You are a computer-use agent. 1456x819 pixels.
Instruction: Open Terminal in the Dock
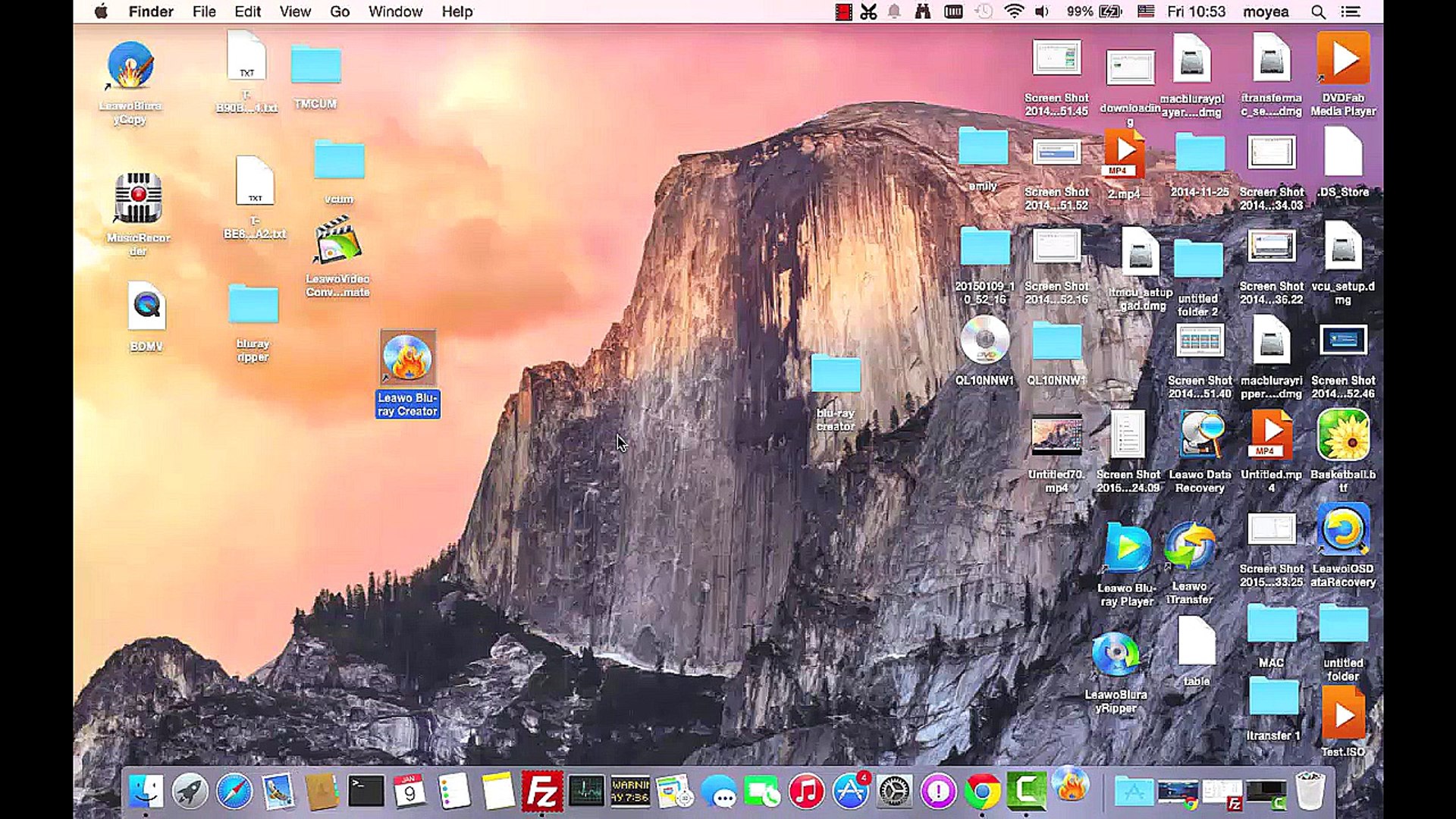pos(366,792)
